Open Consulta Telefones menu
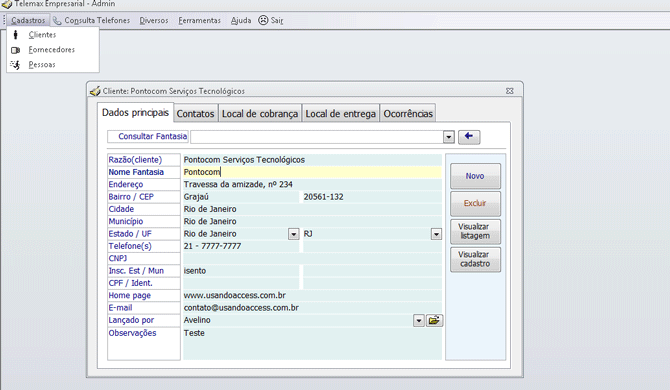 tap(97, 20)
